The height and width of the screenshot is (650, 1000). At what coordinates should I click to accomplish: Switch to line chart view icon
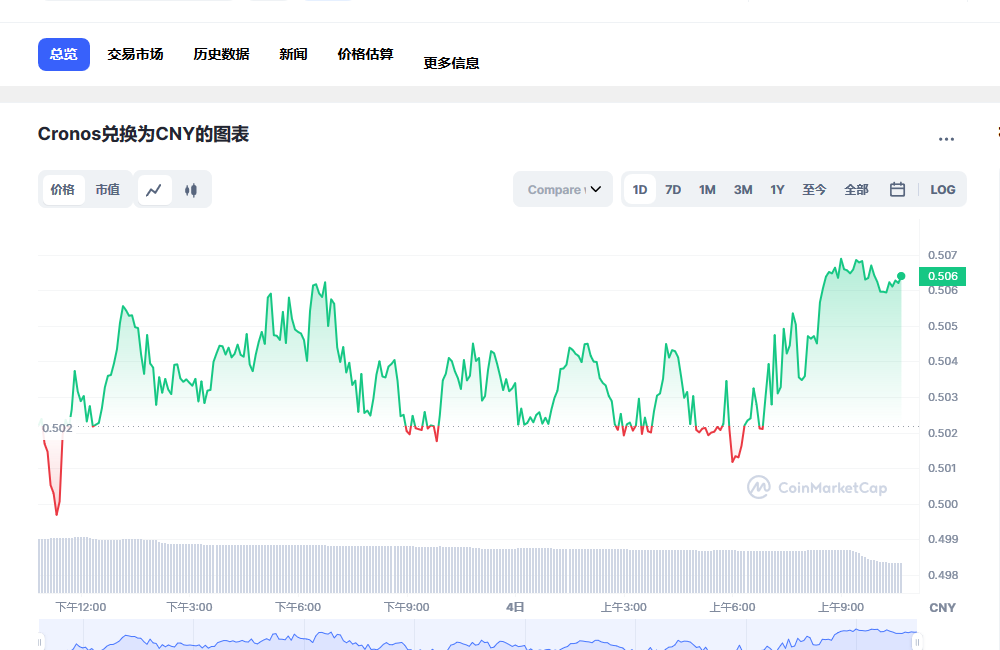[x=154, y=190]
